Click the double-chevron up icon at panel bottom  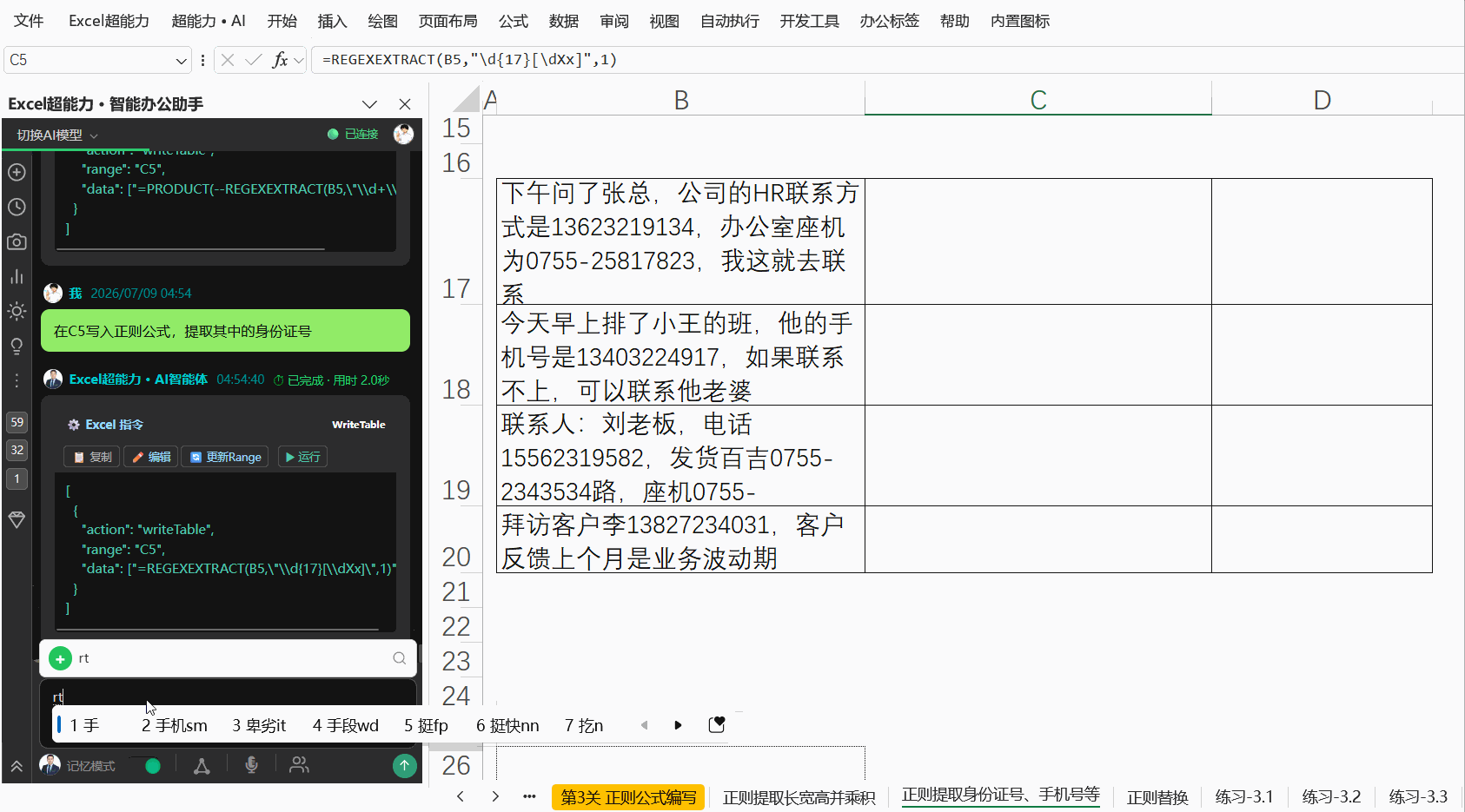point(17,766)
